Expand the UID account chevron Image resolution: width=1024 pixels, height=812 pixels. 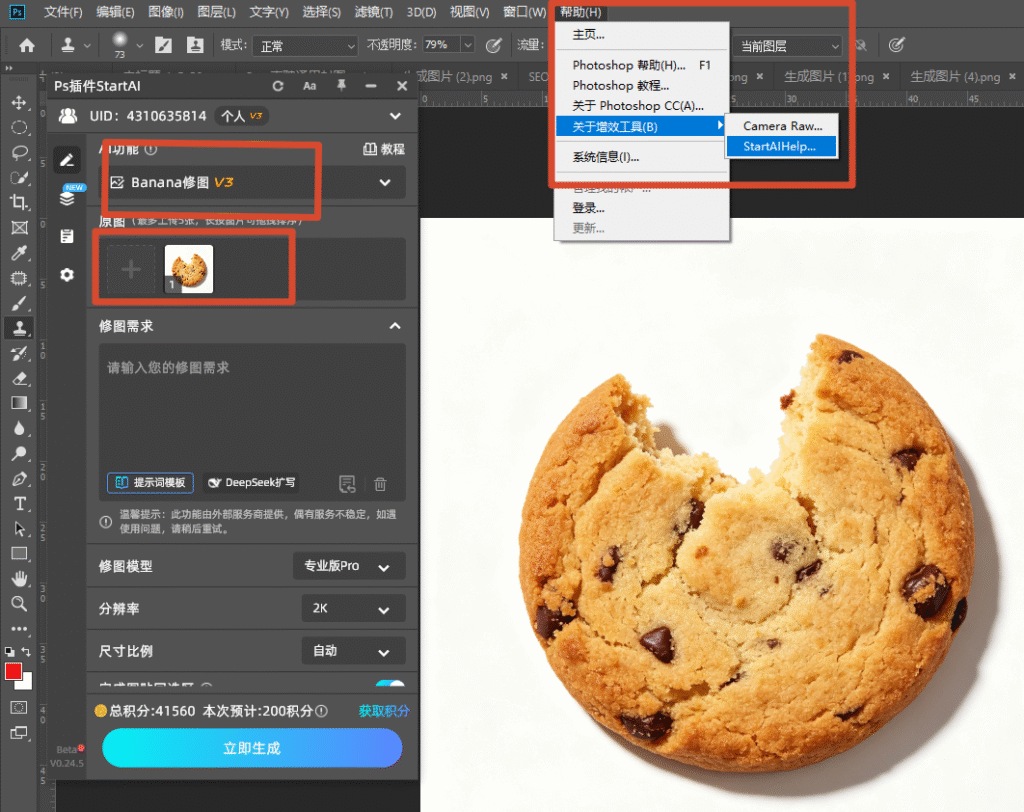pyautogui.click(x=395, y=116)
